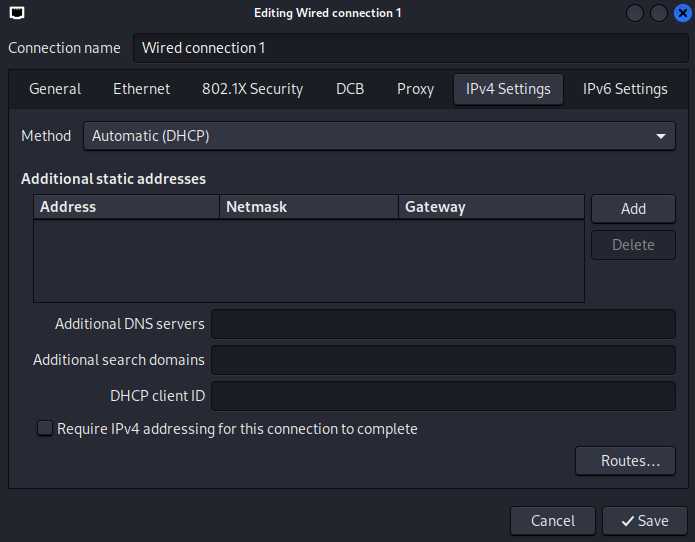Click the DHCP client ID field
Screen dimensions: 695x542
(x=443, y=396)
